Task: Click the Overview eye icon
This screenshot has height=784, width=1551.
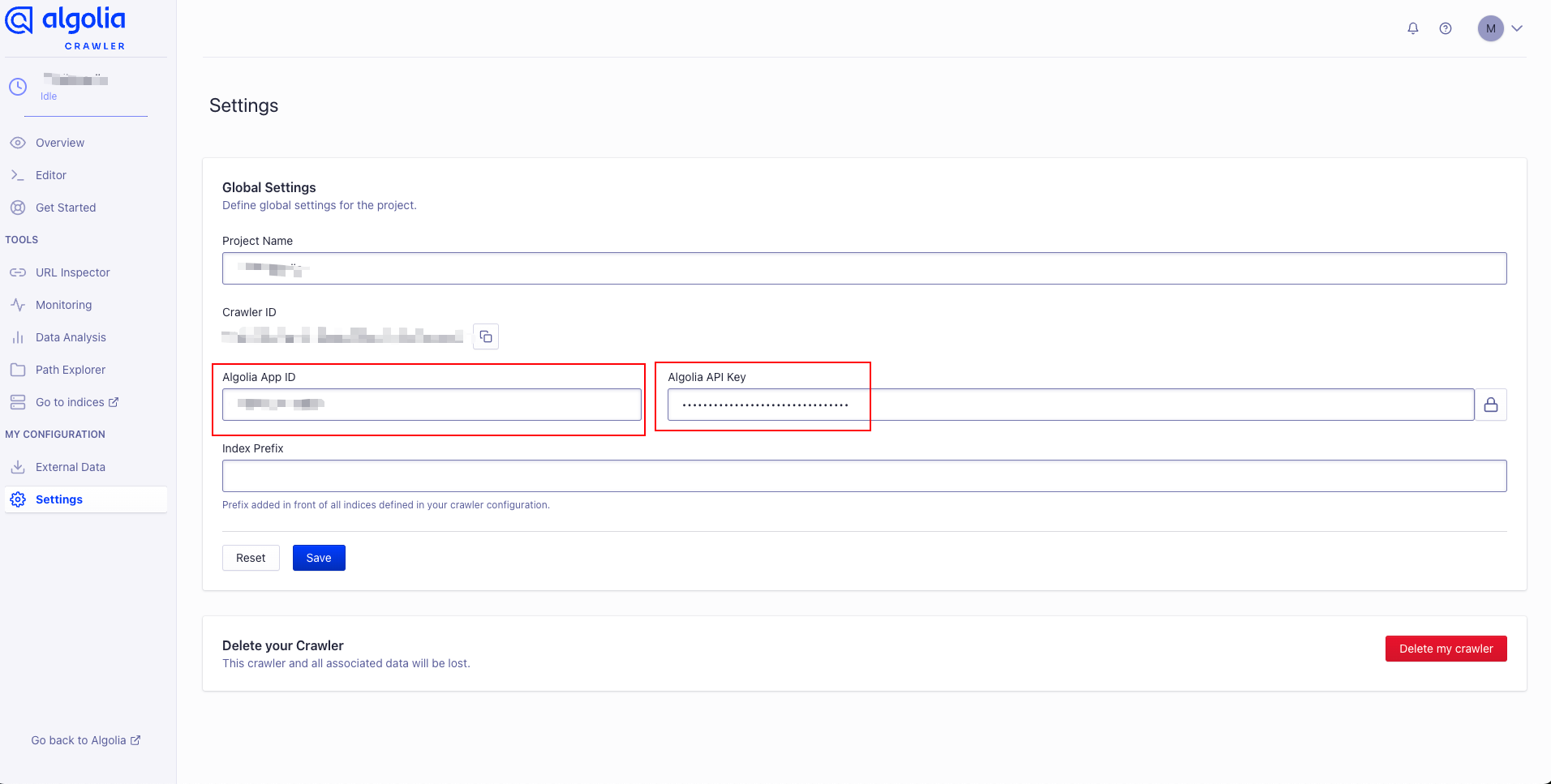Action: pyautogui.click(x=18, y=143)
